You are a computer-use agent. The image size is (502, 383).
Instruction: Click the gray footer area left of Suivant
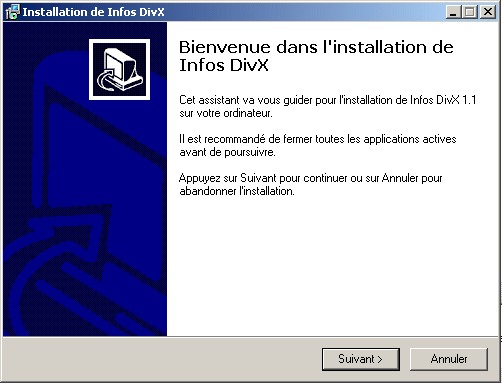click(x=162, y=359)
